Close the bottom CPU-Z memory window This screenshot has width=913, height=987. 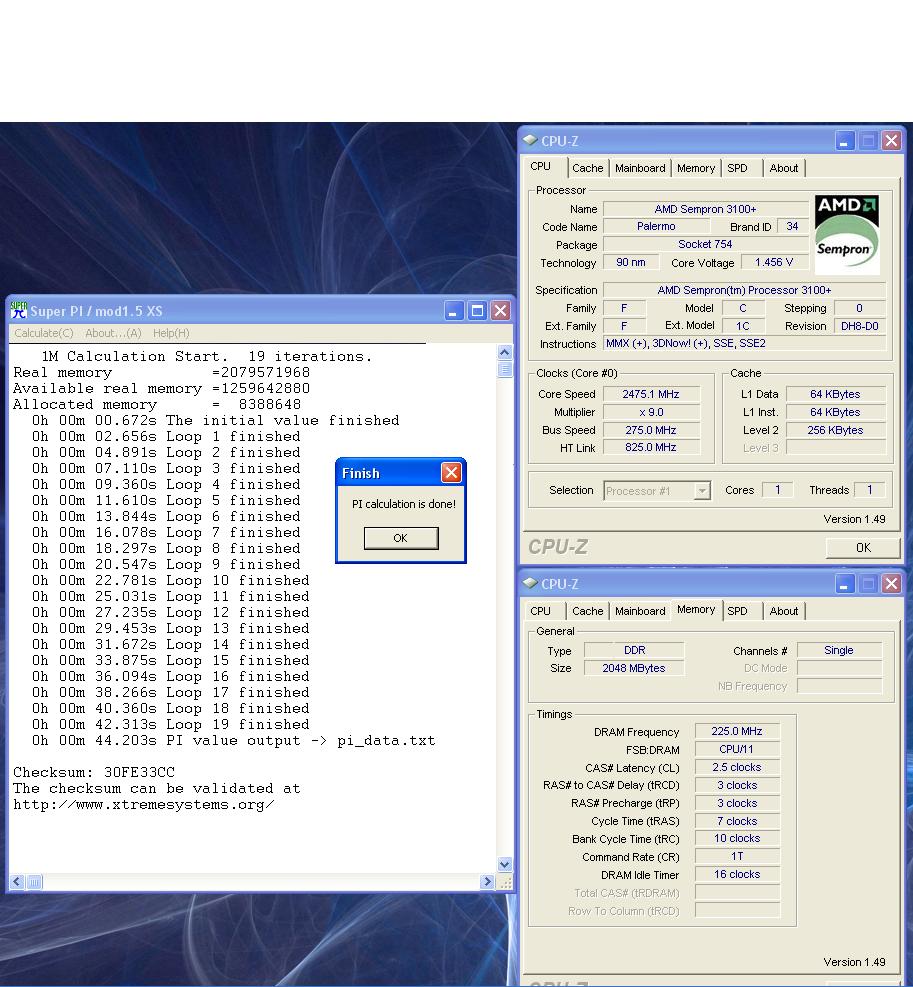(890, 584)
